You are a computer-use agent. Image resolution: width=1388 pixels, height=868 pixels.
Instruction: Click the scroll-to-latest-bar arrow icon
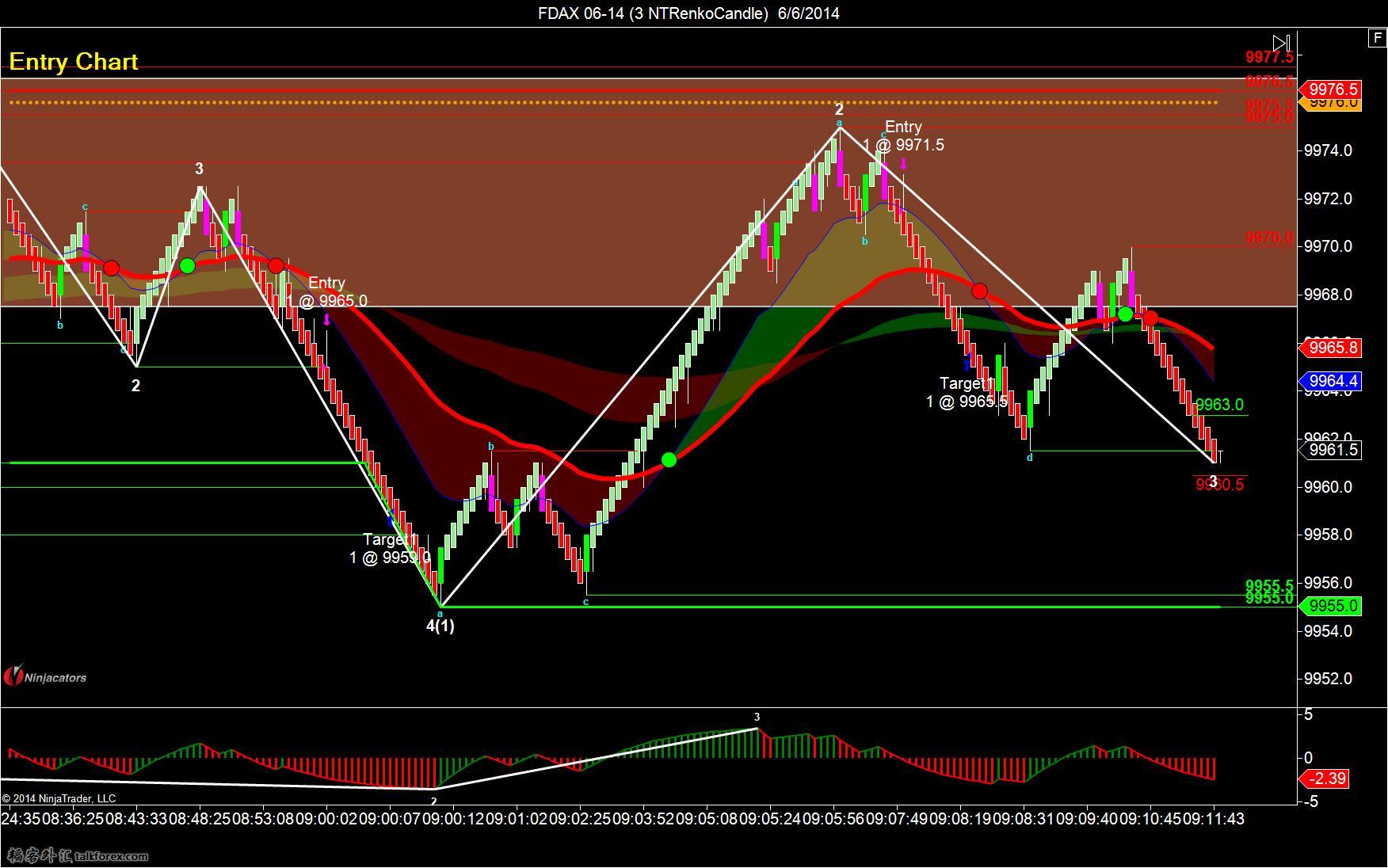[1281, 43]
